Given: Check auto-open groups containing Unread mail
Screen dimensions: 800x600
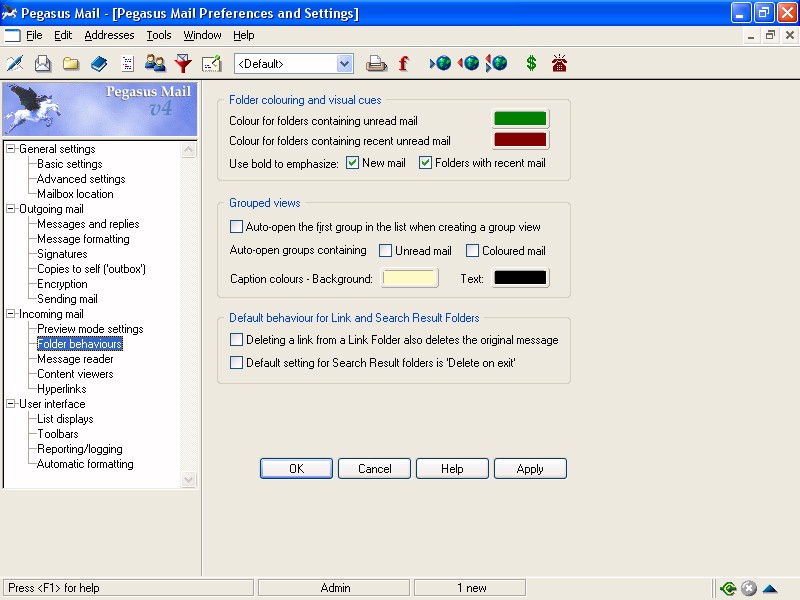Looking at the screenshot, I should [386, 251].
